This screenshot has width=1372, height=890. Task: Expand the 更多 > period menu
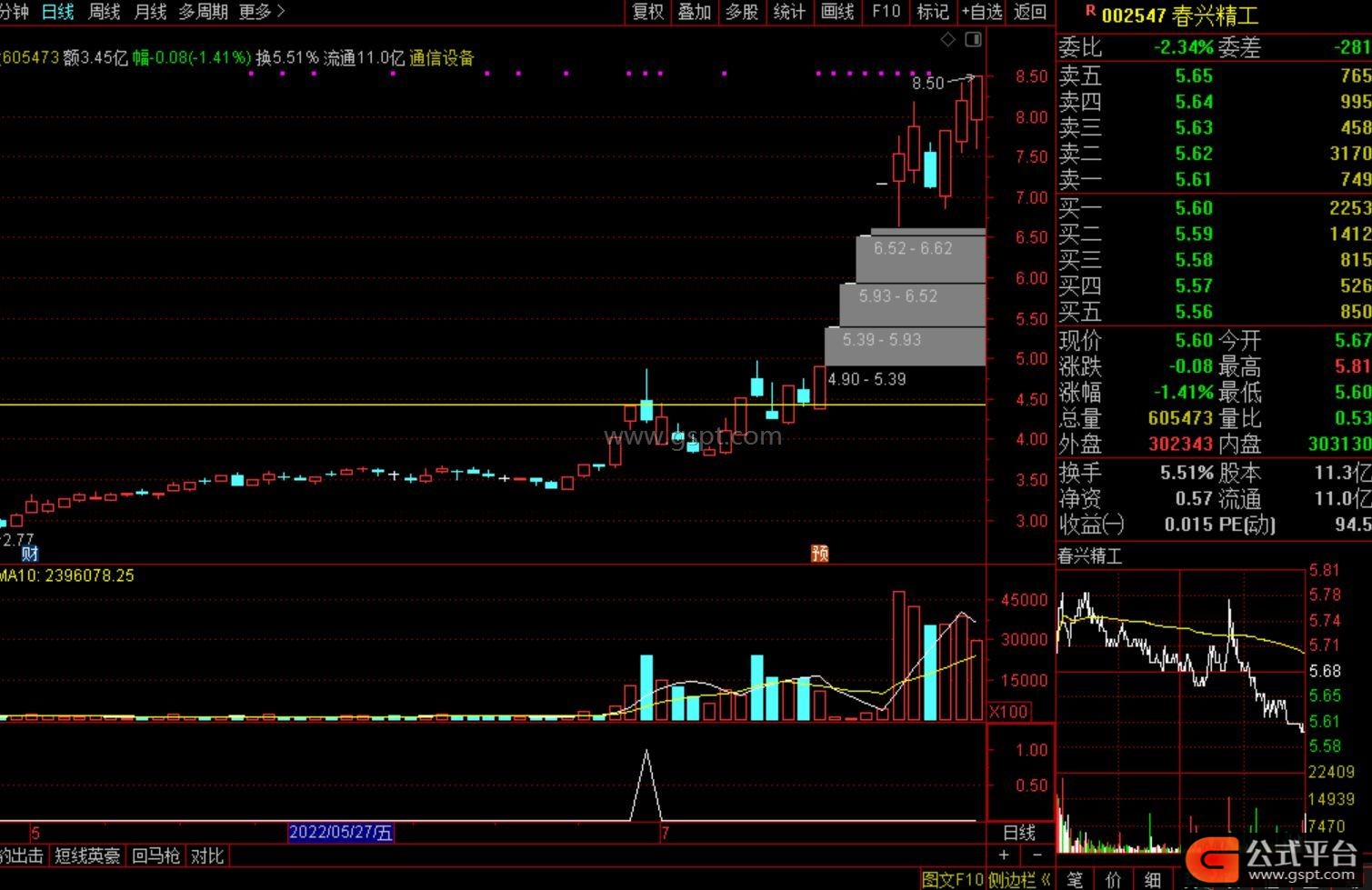(262, 12)
